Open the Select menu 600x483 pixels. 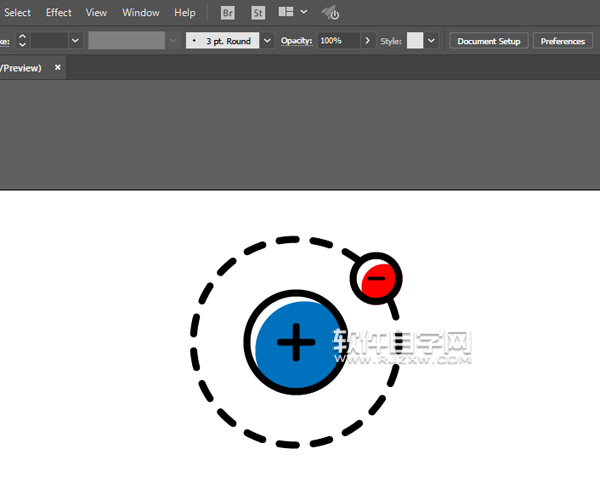pyautogui.click(x=17, y=13)
